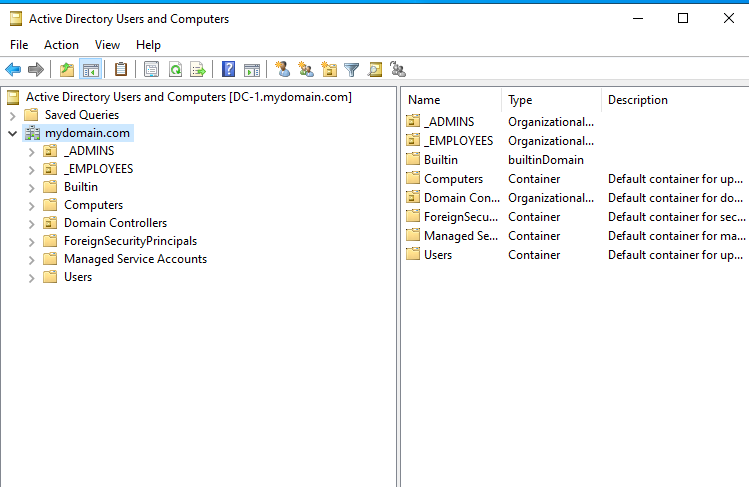Select the mydomain.com label in the tree
The width and height of the screenshot is (749, 487).
click(87, 133)
